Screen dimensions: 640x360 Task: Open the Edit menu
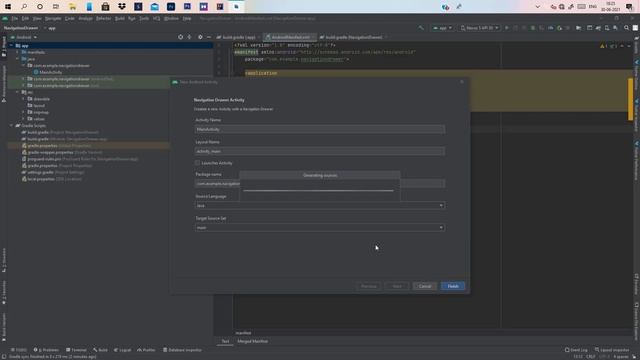click(25, 18)
